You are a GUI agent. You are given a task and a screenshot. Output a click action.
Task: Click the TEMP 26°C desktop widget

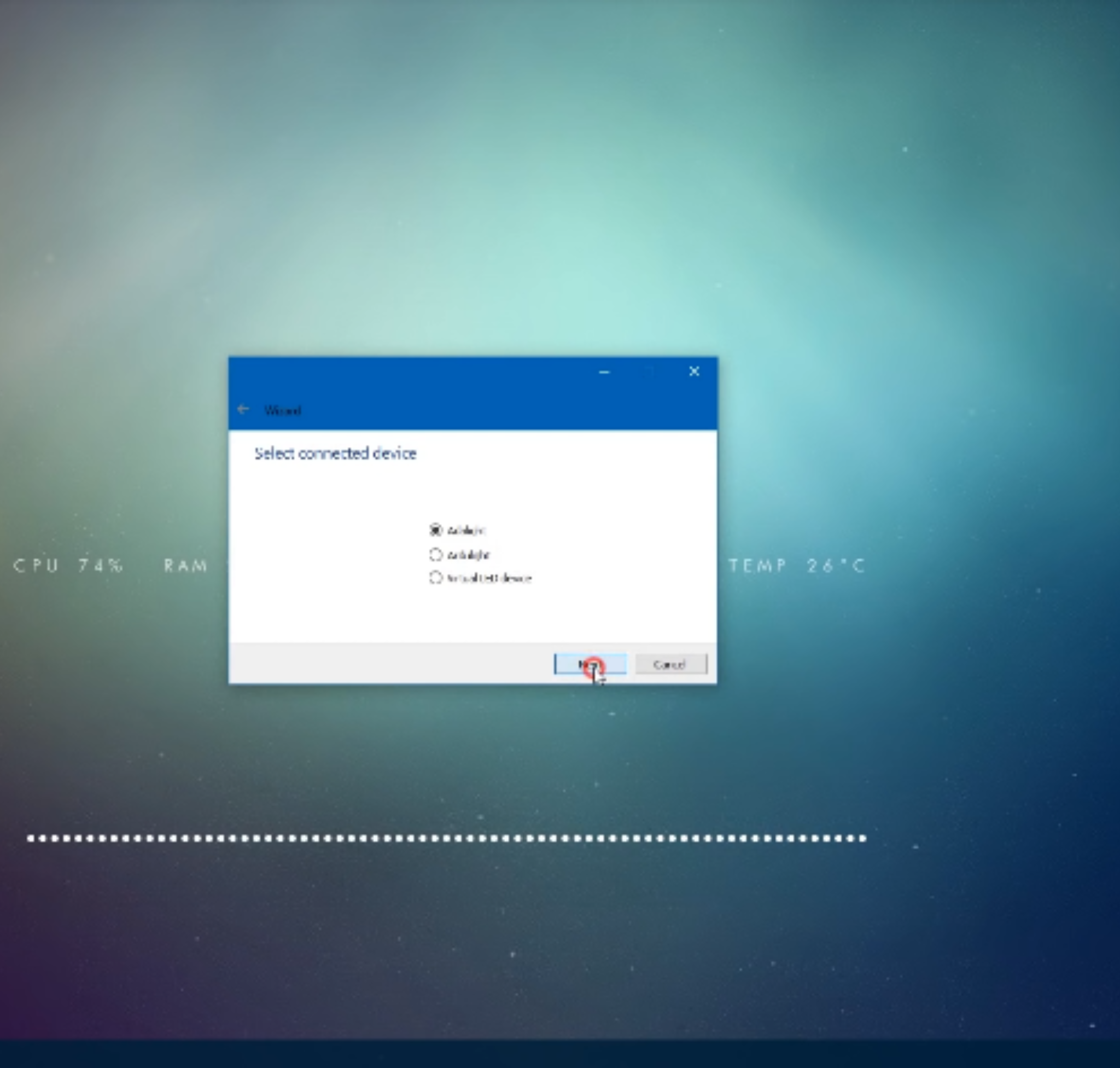(797, 565)
